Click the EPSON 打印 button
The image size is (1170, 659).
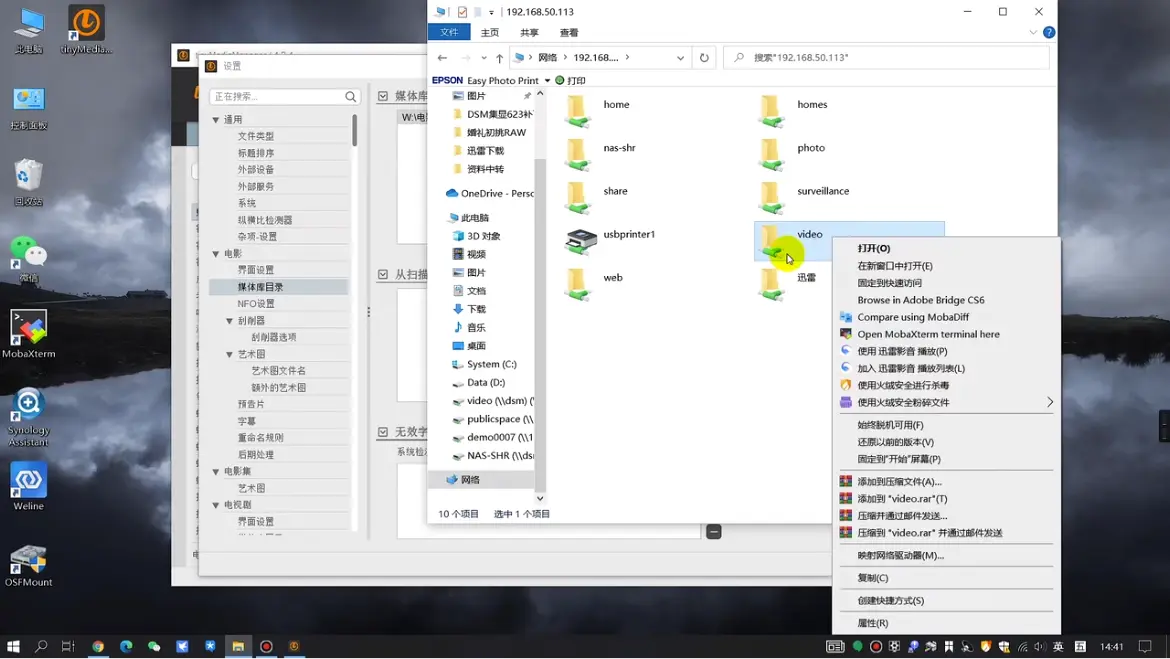point(571,80)
